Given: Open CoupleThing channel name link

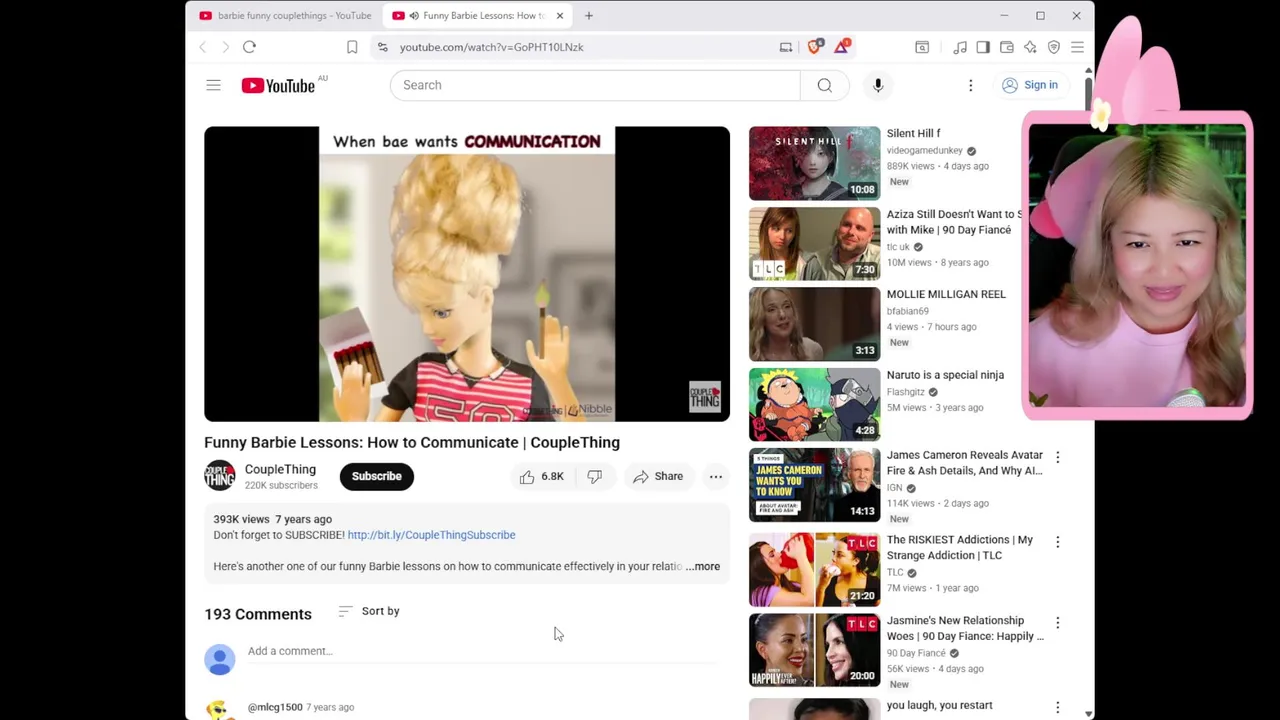Looking at the screenshot, I should 280,469.
